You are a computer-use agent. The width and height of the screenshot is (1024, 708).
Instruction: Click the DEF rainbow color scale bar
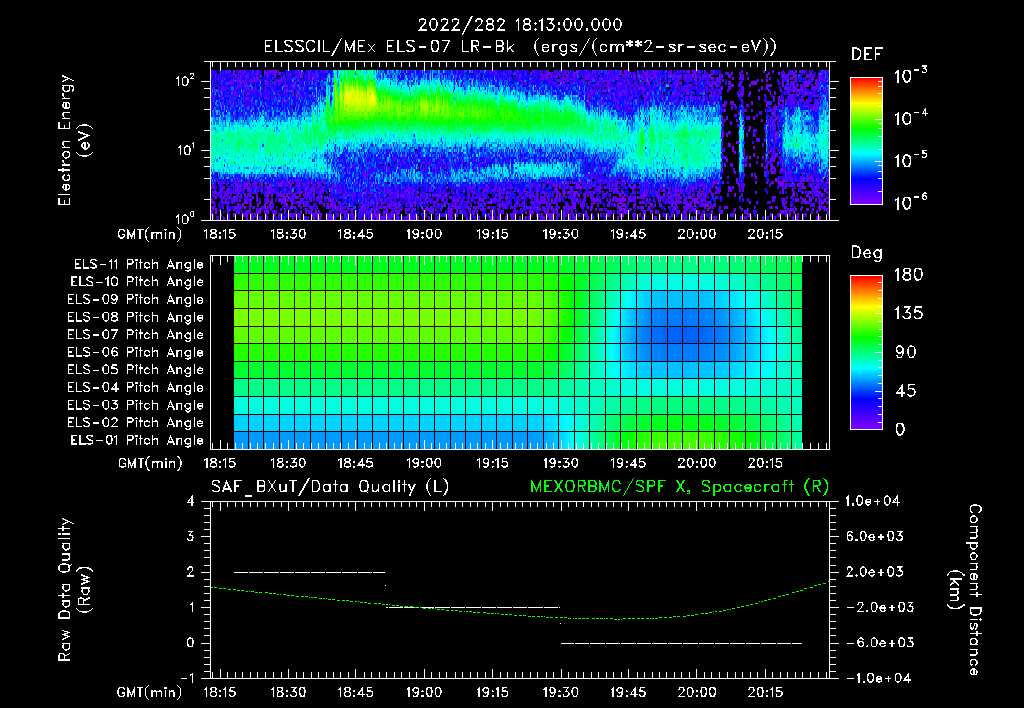(x=866, y=141)
